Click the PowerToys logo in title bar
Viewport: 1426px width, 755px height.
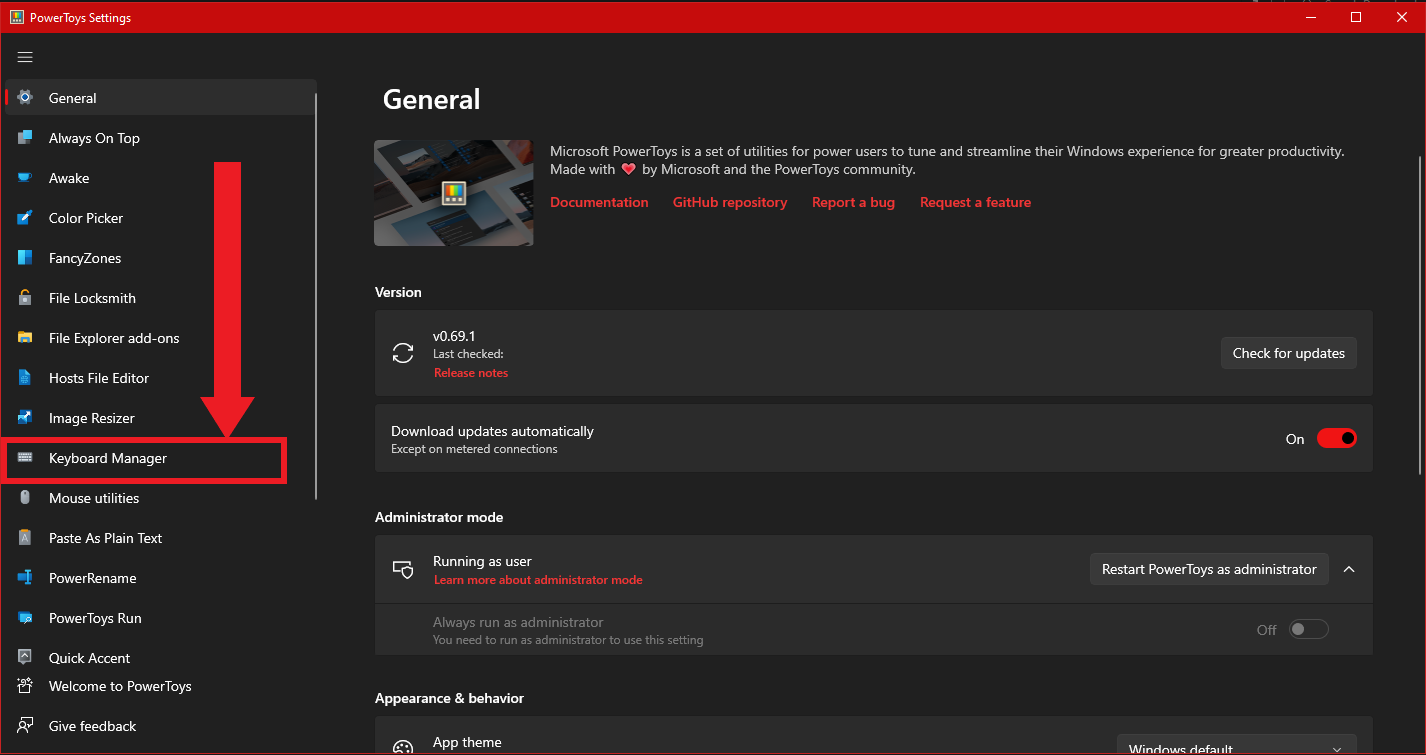[x=17, y=17]
